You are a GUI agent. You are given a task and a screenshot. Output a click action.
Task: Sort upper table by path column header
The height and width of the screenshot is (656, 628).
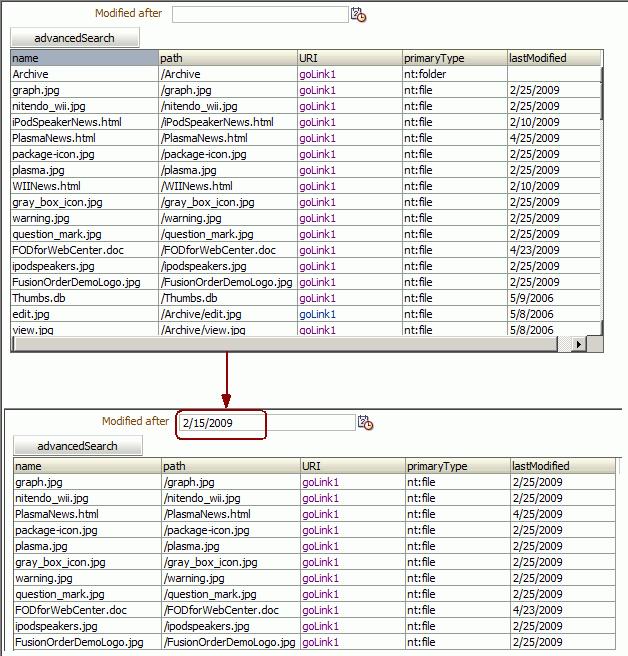pos(228,58)
